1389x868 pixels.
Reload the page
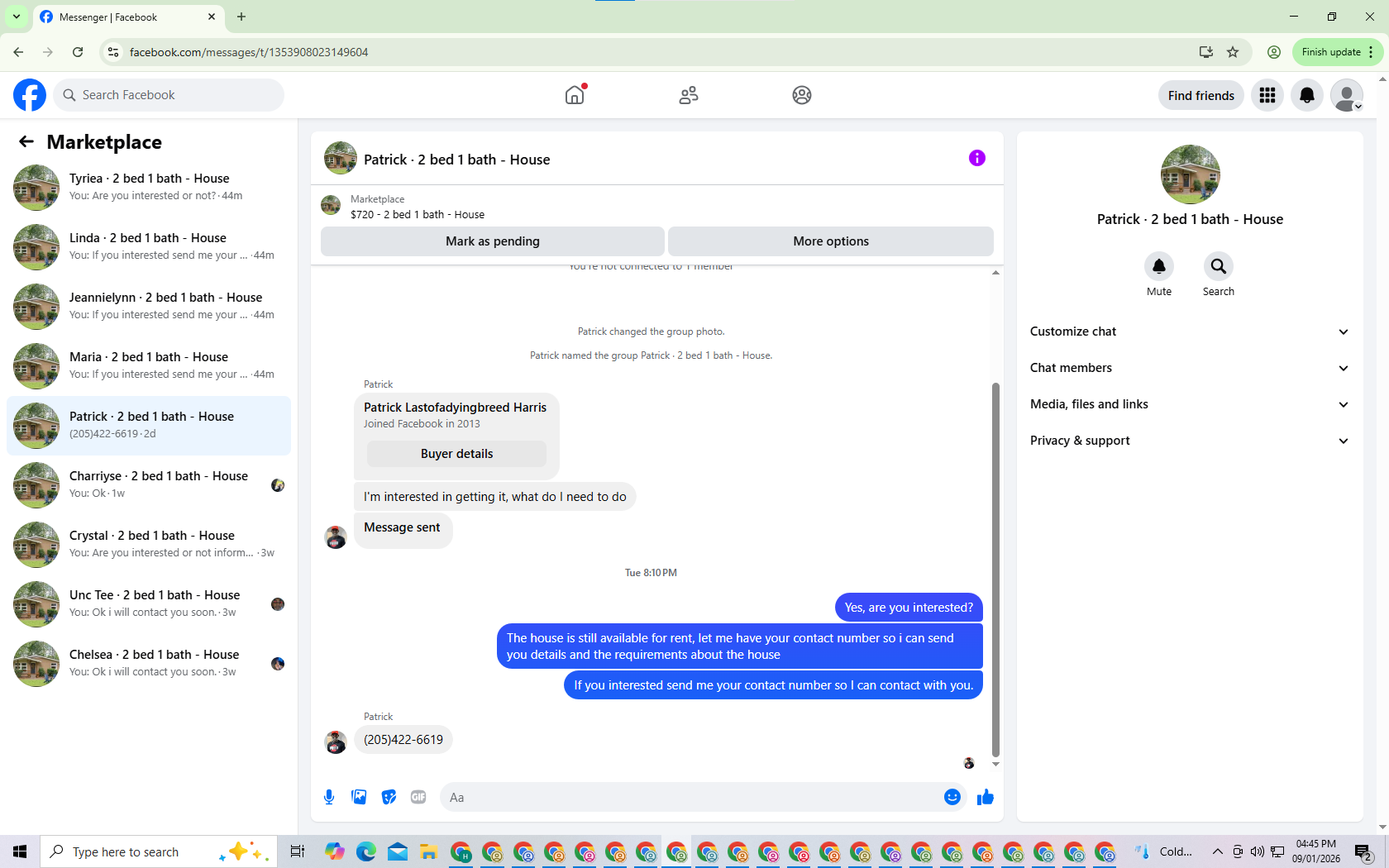(x=78, y=52)
